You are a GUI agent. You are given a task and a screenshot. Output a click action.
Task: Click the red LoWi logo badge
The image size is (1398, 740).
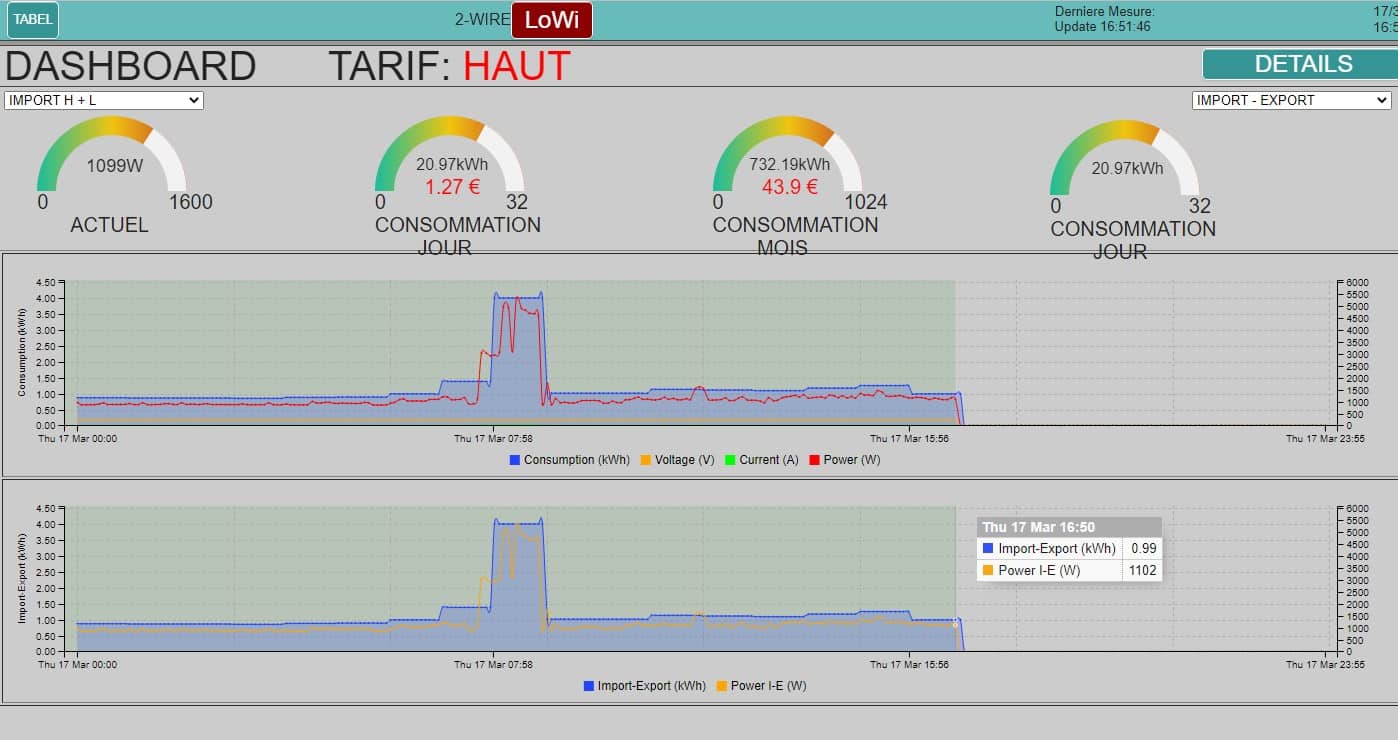pyautogui.click(x=551, y=20)
